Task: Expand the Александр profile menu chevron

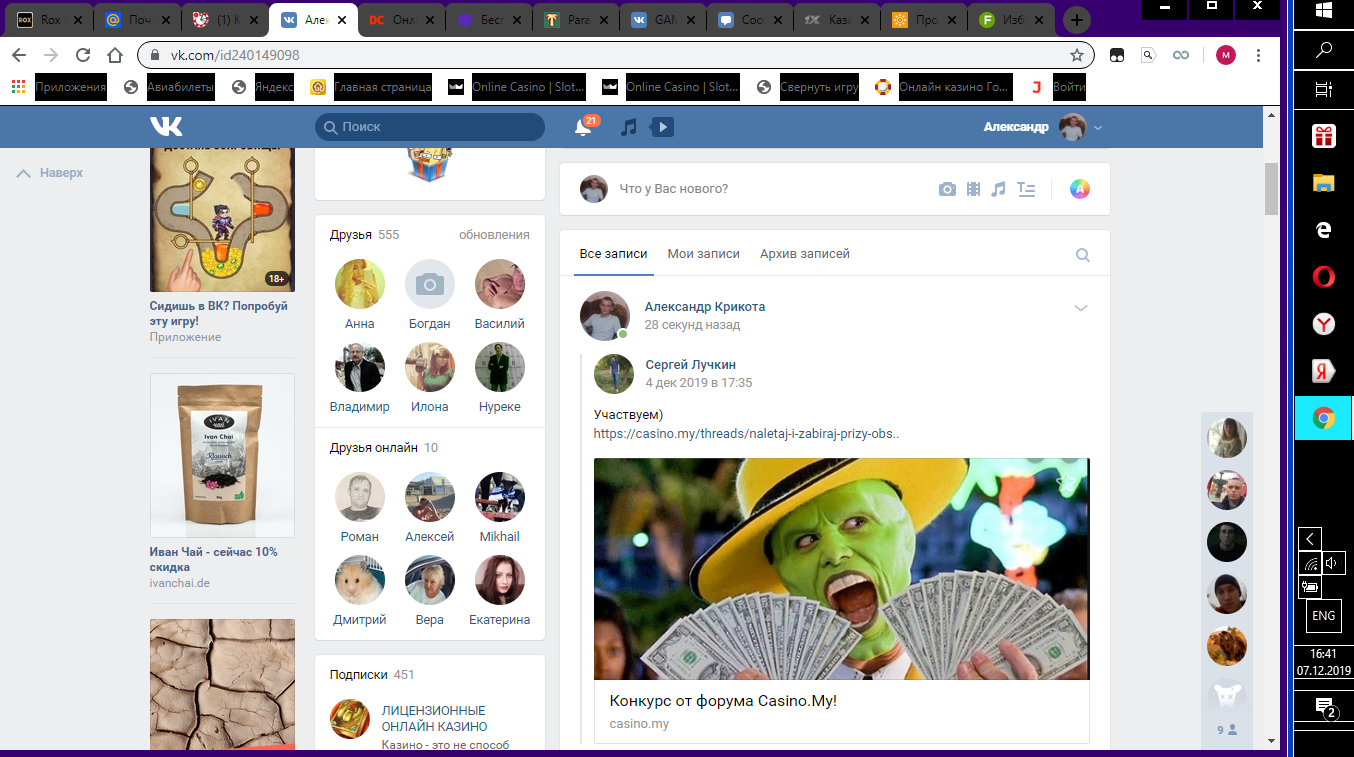Action: point(1098,127)
